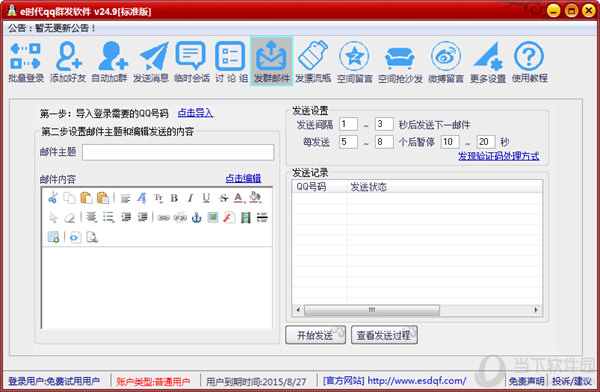
Task: Open the 微博留言 weibo tool
Action: pyautogui.click(x=446, y=62)
